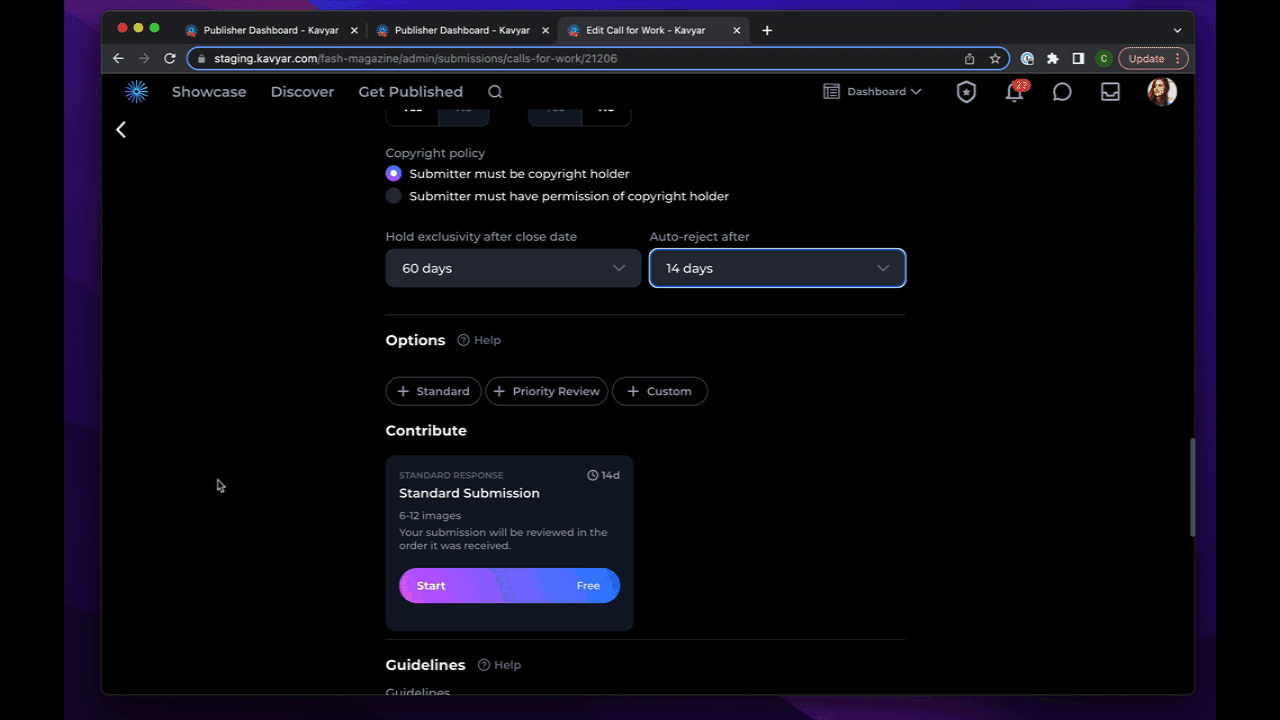Viewport: 1280px width, 720px height.
Task: Open the inbox tray icon
Action: point(1110,92)
